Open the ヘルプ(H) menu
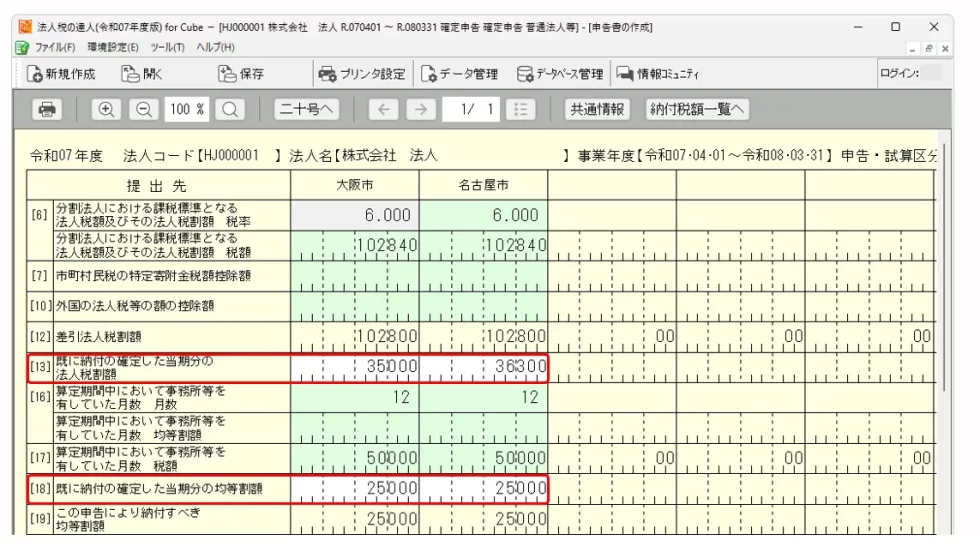980x546 pixels. (x=215, y=47)
